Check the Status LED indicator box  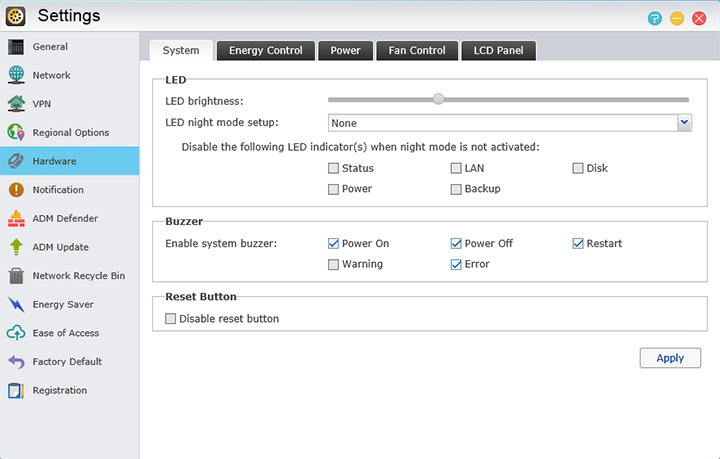[x=334, y=169]
